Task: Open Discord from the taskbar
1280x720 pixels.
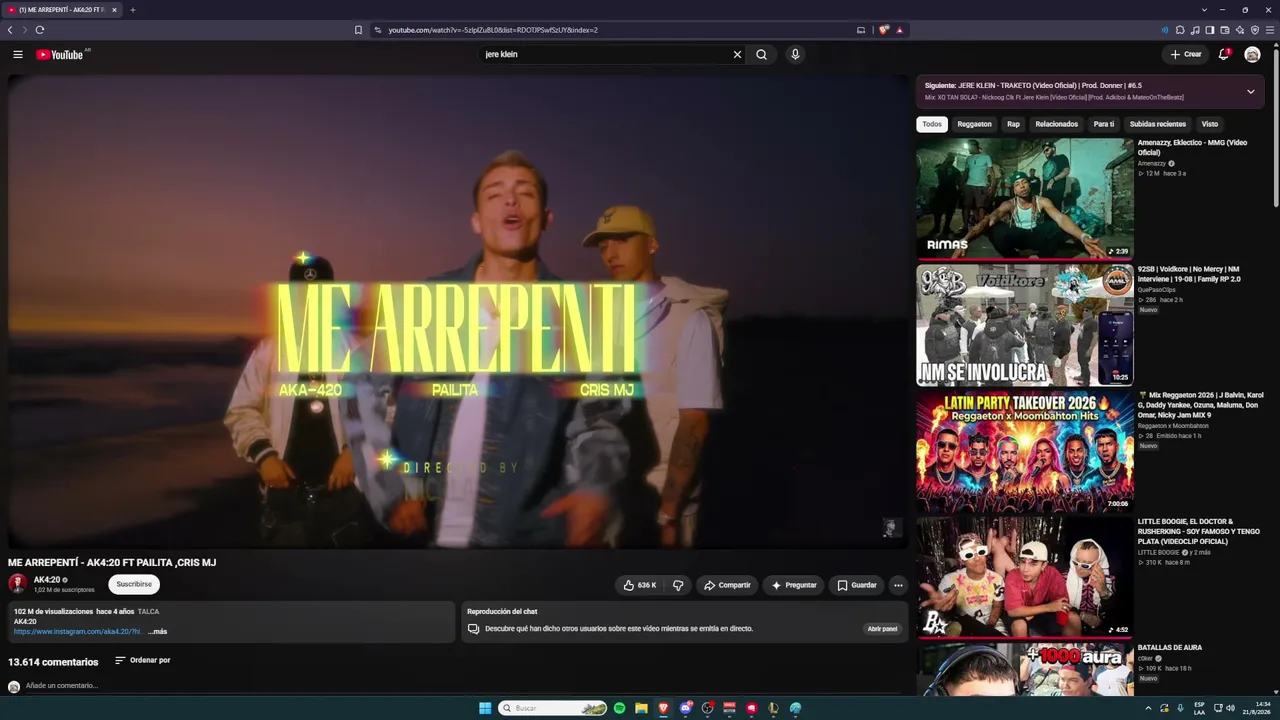Action: [685, 708]
